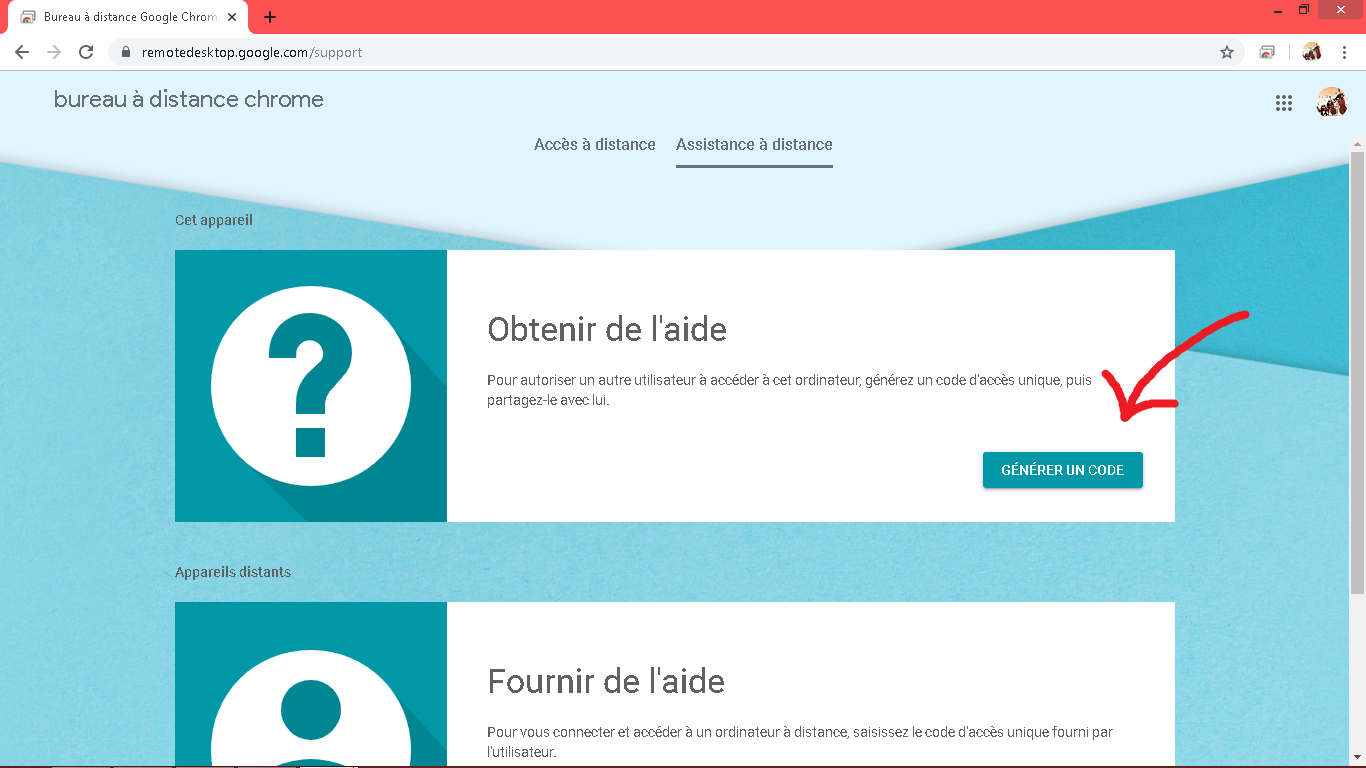
Task: Select the Assistance à distance tab
Action: pyautogui.click(x=754, y=145)
